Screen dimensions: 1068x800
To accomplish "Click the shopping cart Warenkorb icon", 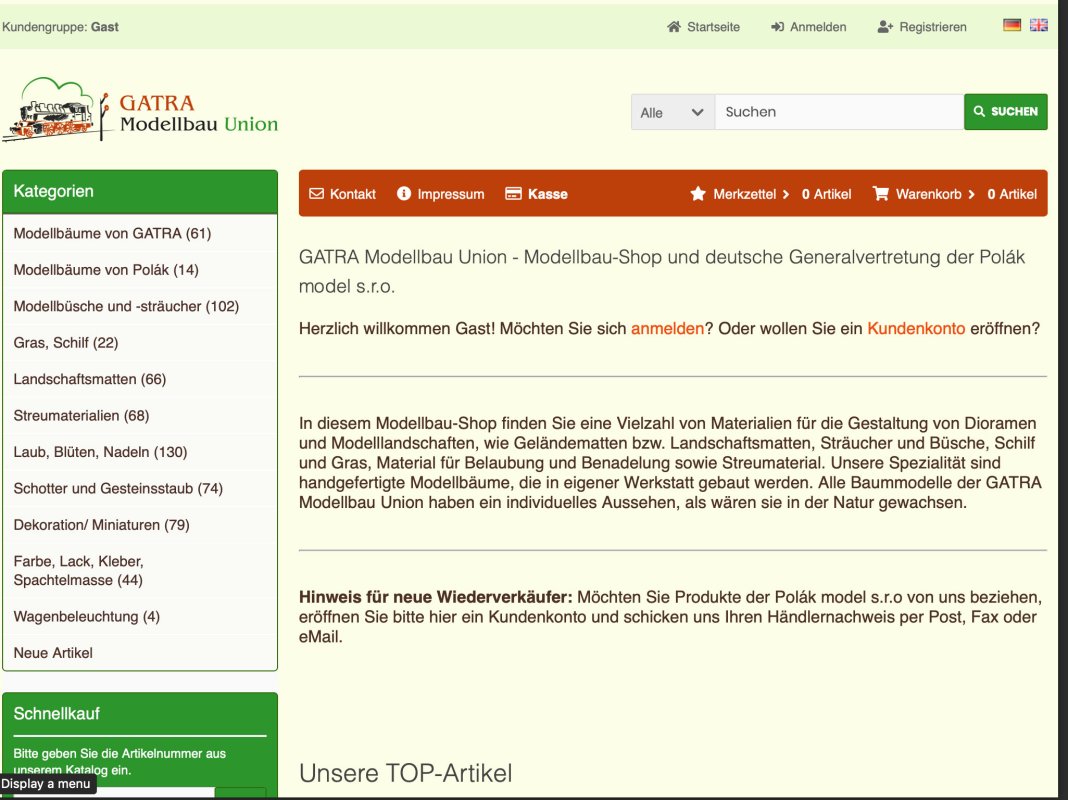I will tap(880, 194).
